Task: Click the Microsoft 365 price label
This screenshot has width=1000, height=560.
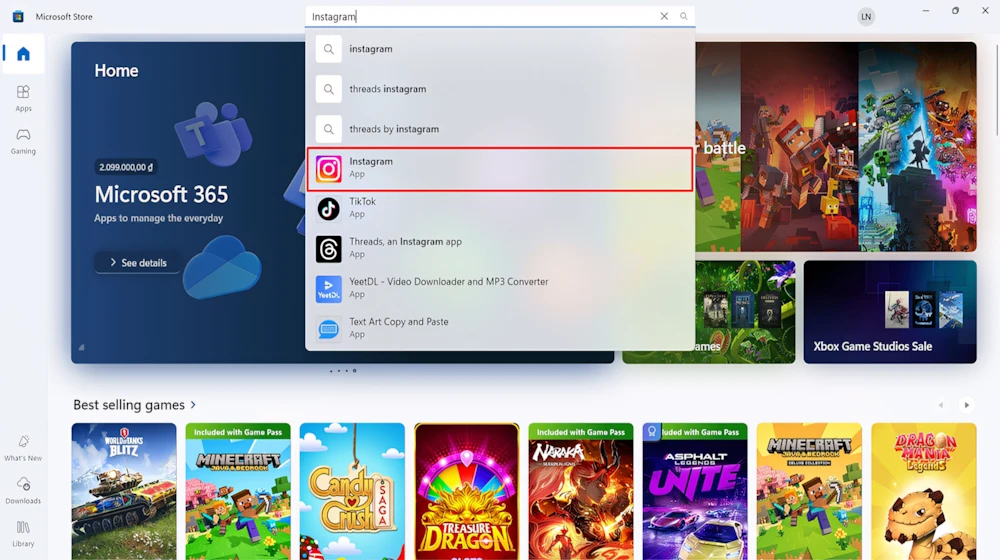Action: 126,167
